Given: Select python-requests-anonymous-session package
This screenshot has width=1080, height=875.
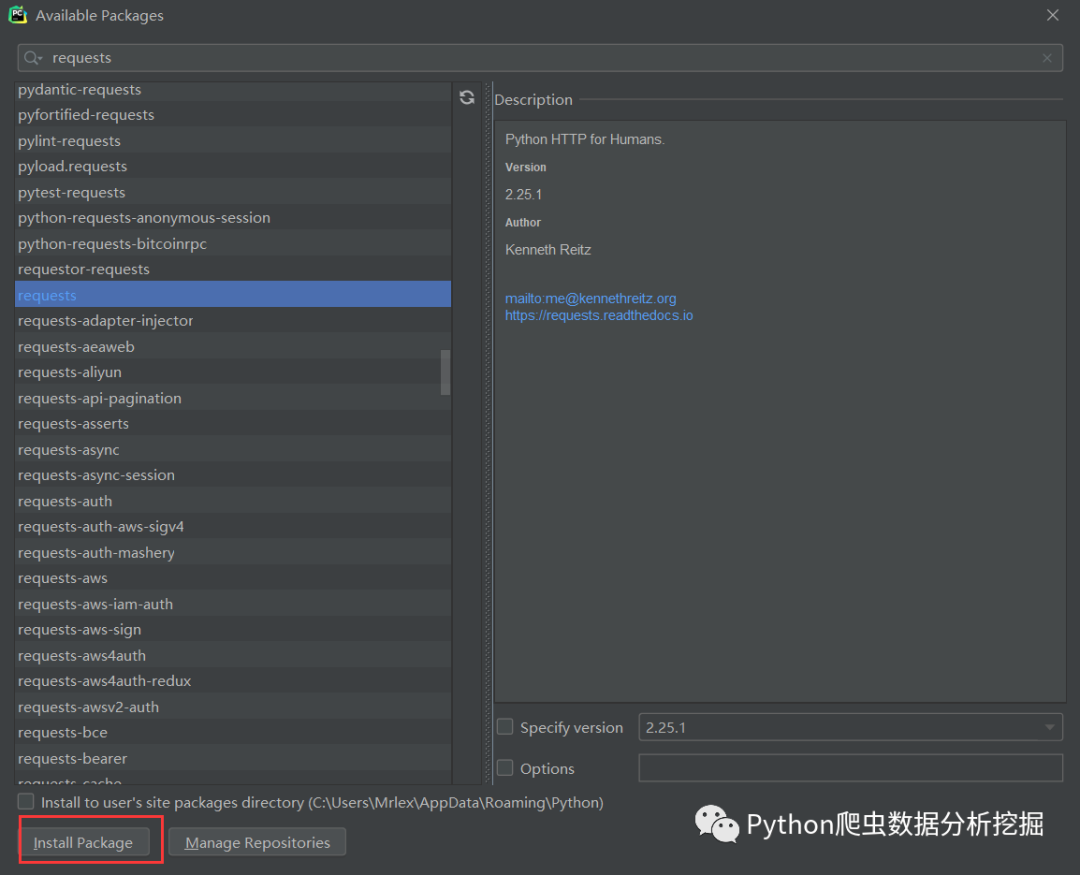Looking at the screenshot, I should point(233,218).
